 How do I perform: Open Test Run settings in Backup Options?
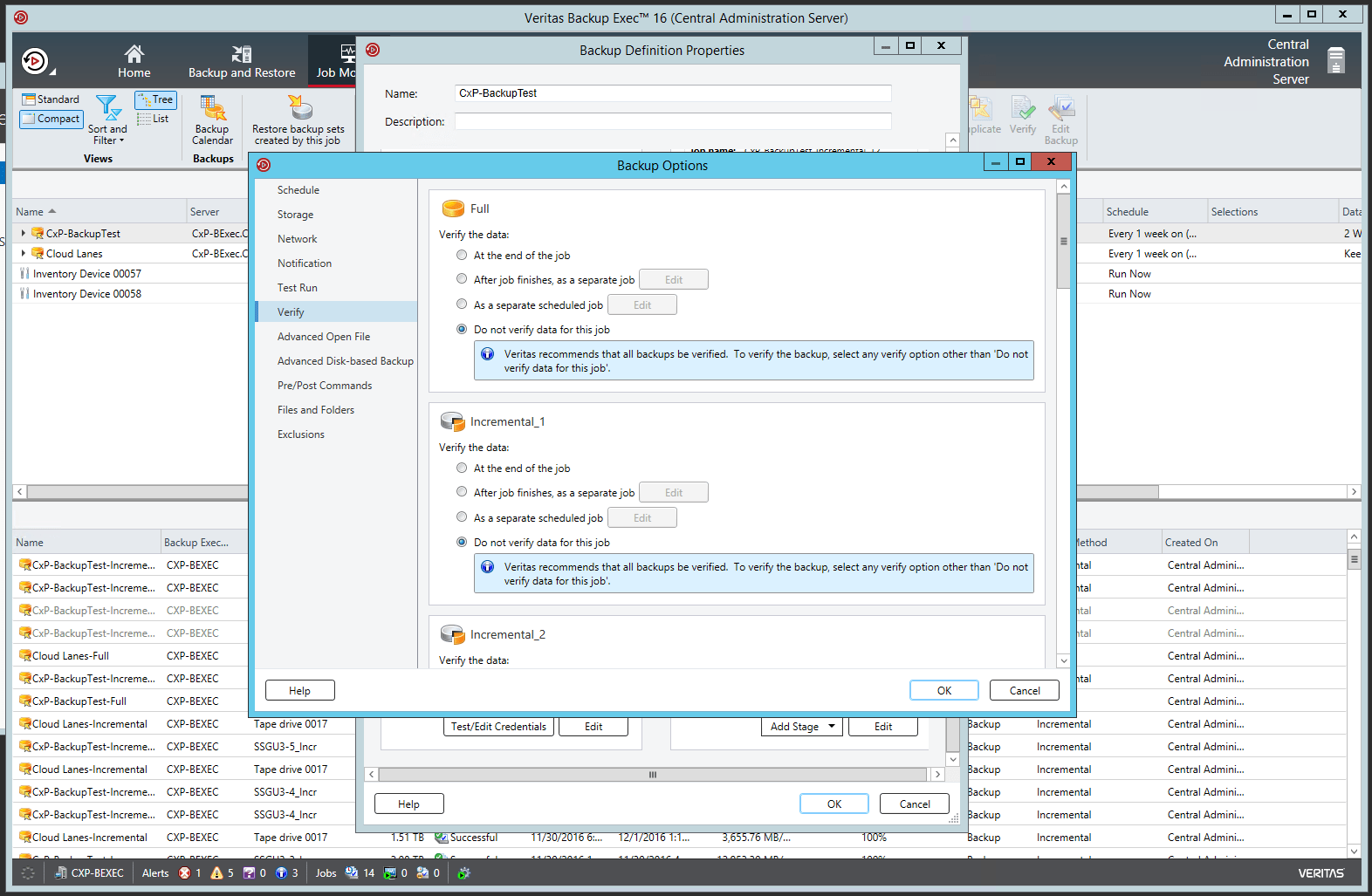tap(336, 288)
